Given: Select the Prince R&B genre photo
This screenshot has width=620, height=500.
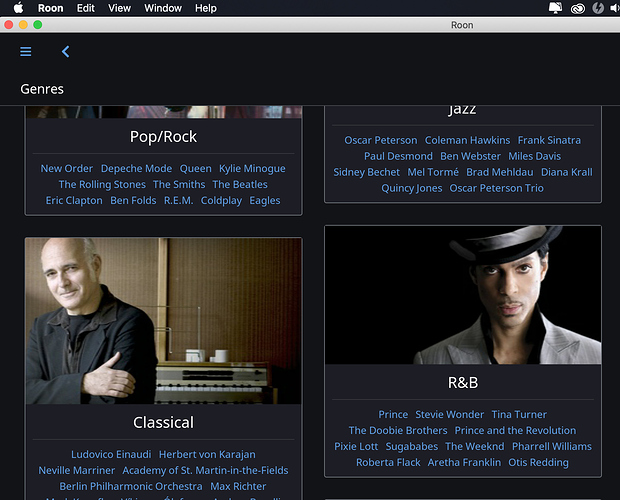Looking at the screenshot, I should point(463,295).
